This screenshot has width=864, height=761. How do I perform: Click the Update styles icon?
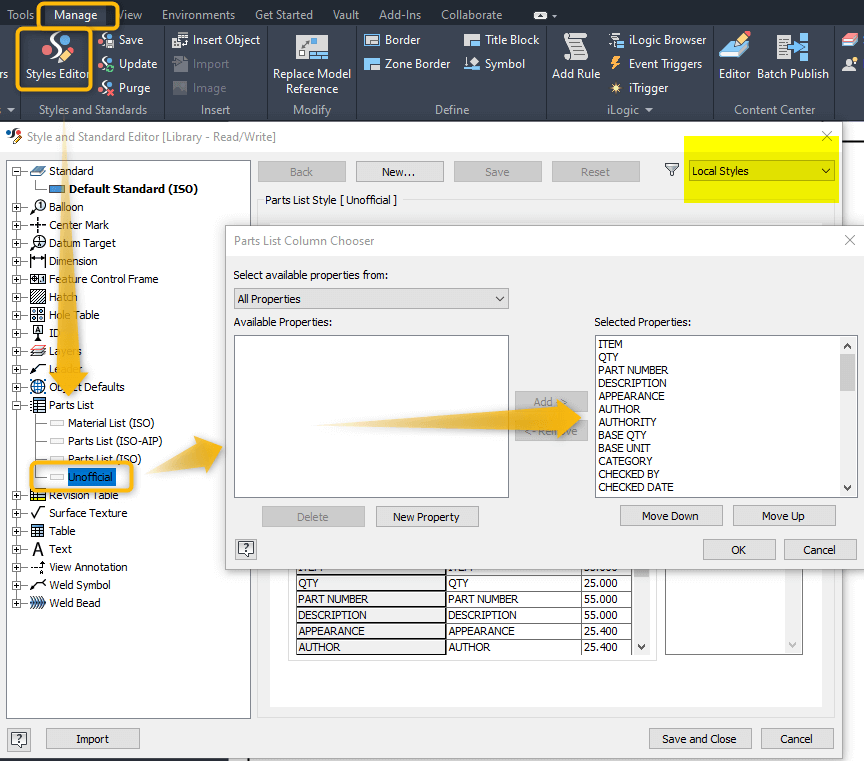click(x=106, y=64)
